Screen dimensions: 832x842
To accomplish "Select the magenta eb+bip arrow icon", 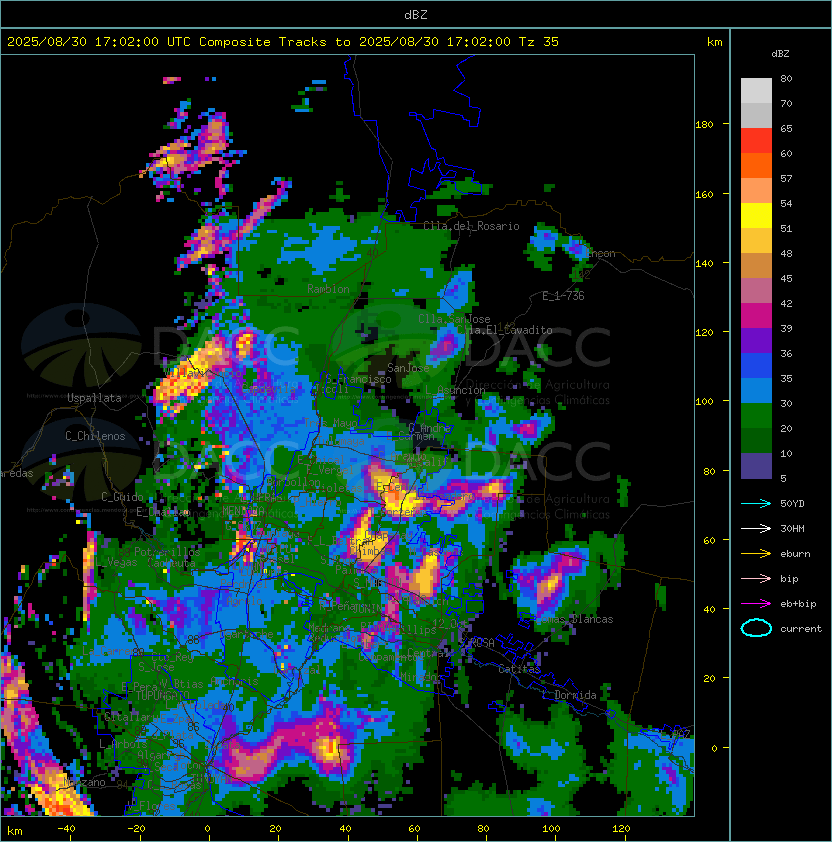I will tap(756, 603).
